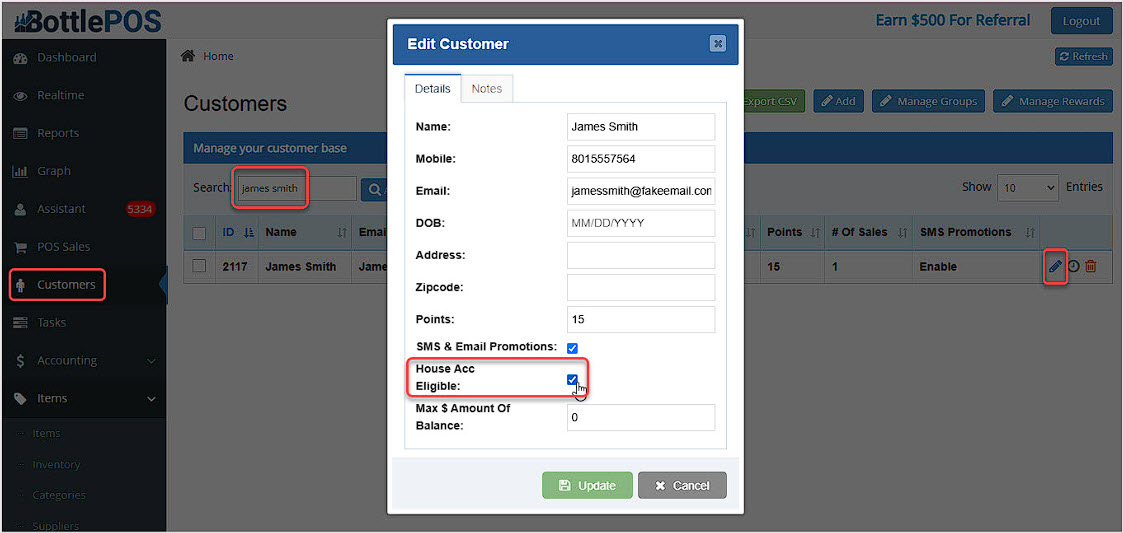
Task: Open the Inventory submenu entry
Action: pyautogui.click(x=55, y=464)
